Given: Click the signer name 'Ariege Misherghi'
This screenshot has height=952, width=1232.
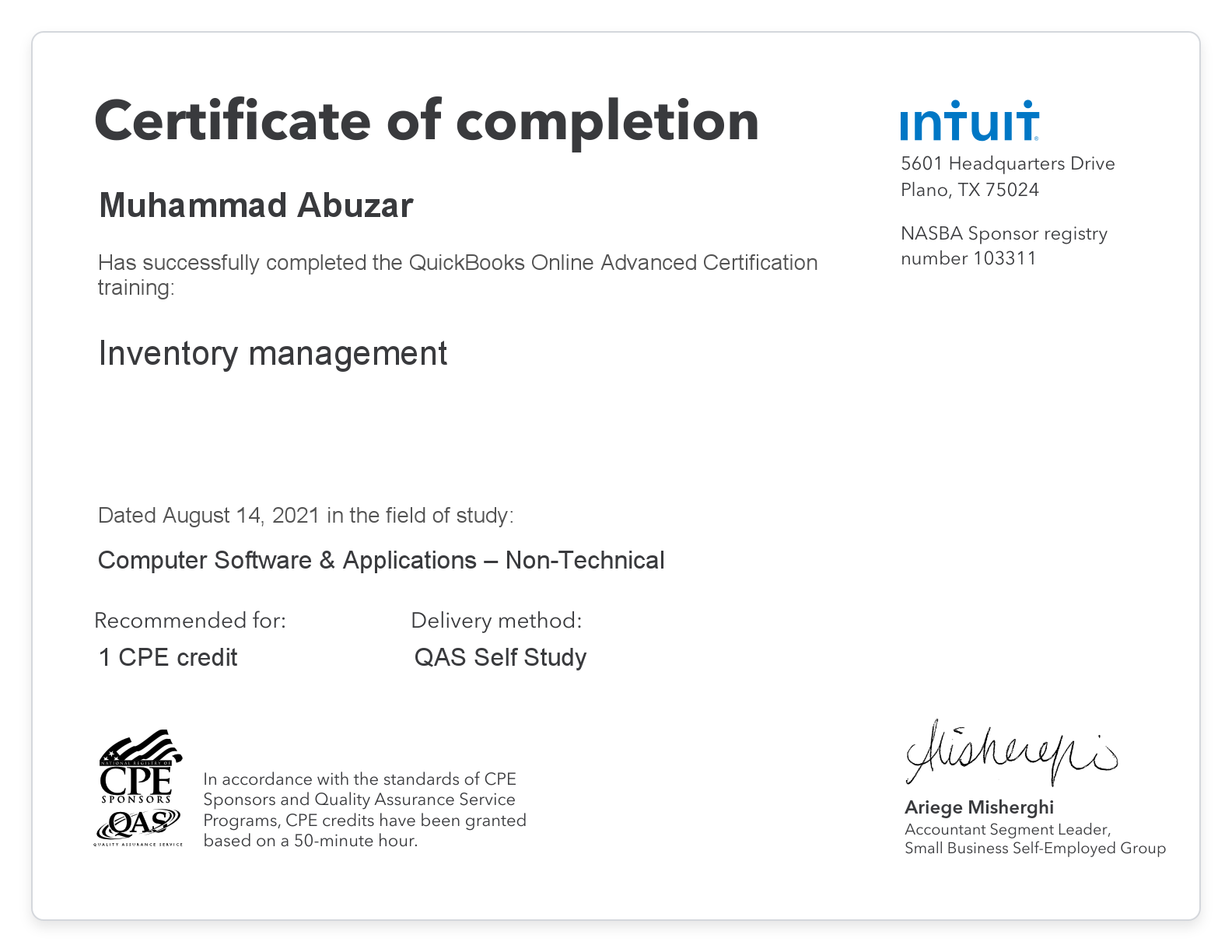Looking at the screenshot, I should tap(979, 807).
